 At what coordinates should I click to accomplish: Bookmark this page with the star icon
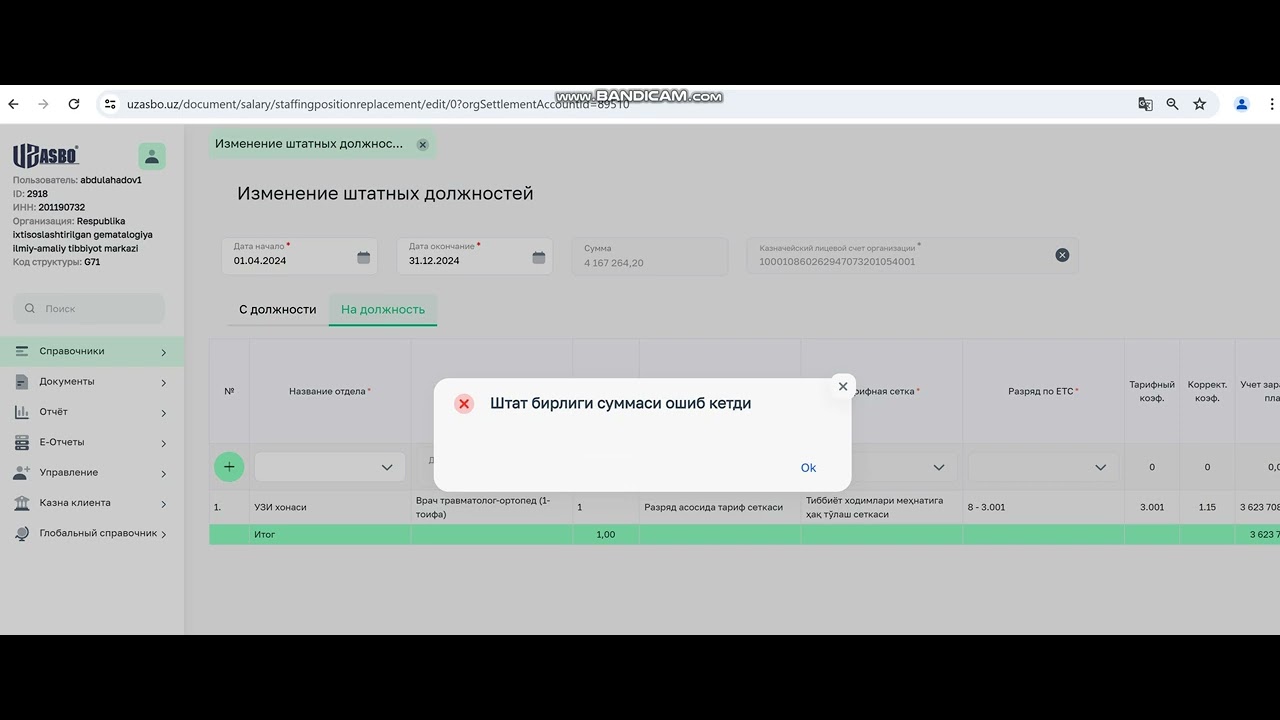[x=1199, y=104]
